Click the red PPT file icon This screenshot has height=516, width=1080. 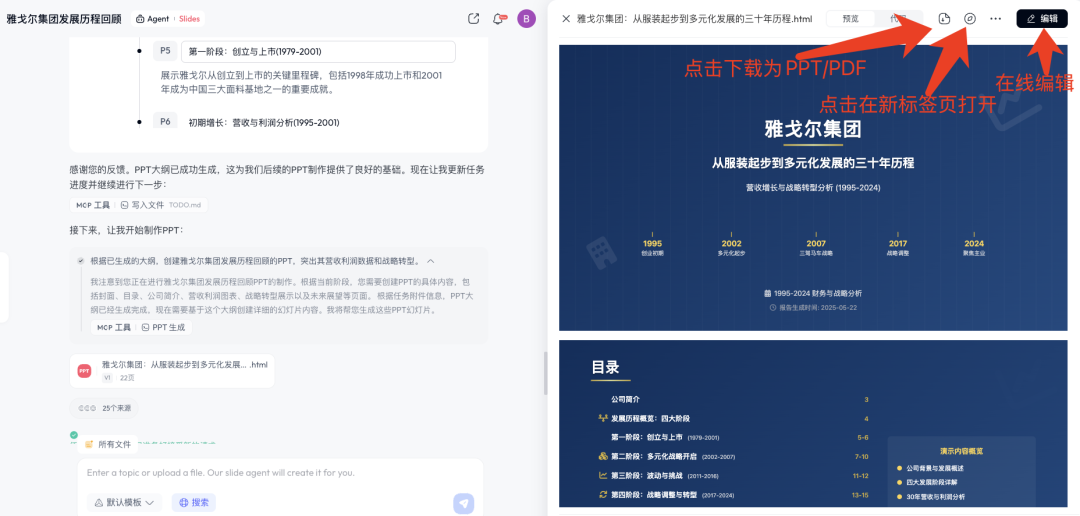pos(84,371)
